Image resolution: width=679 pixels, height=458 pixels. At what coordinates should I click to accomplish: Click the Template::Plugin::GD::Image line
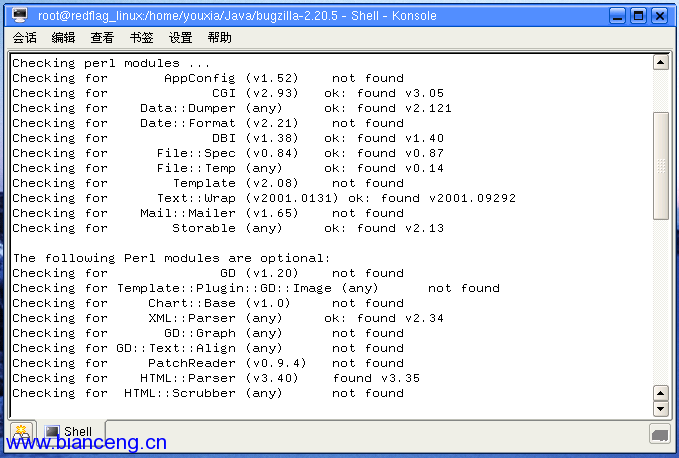(x=256, y=288)
